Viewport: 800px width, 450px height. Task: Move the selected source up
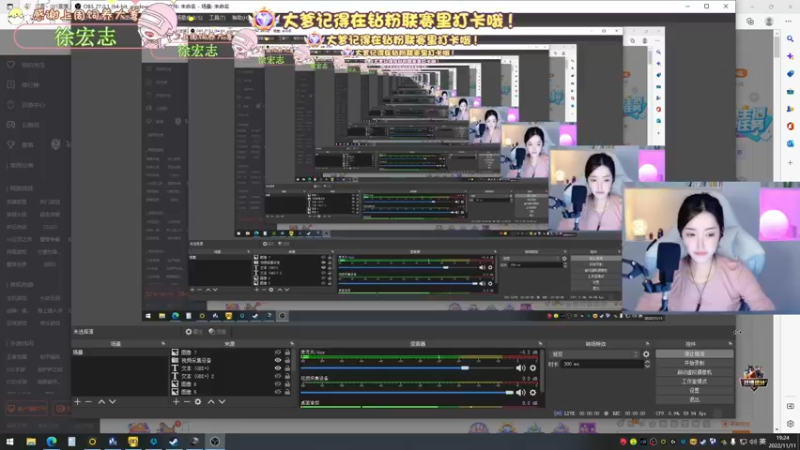coord(211,402)
